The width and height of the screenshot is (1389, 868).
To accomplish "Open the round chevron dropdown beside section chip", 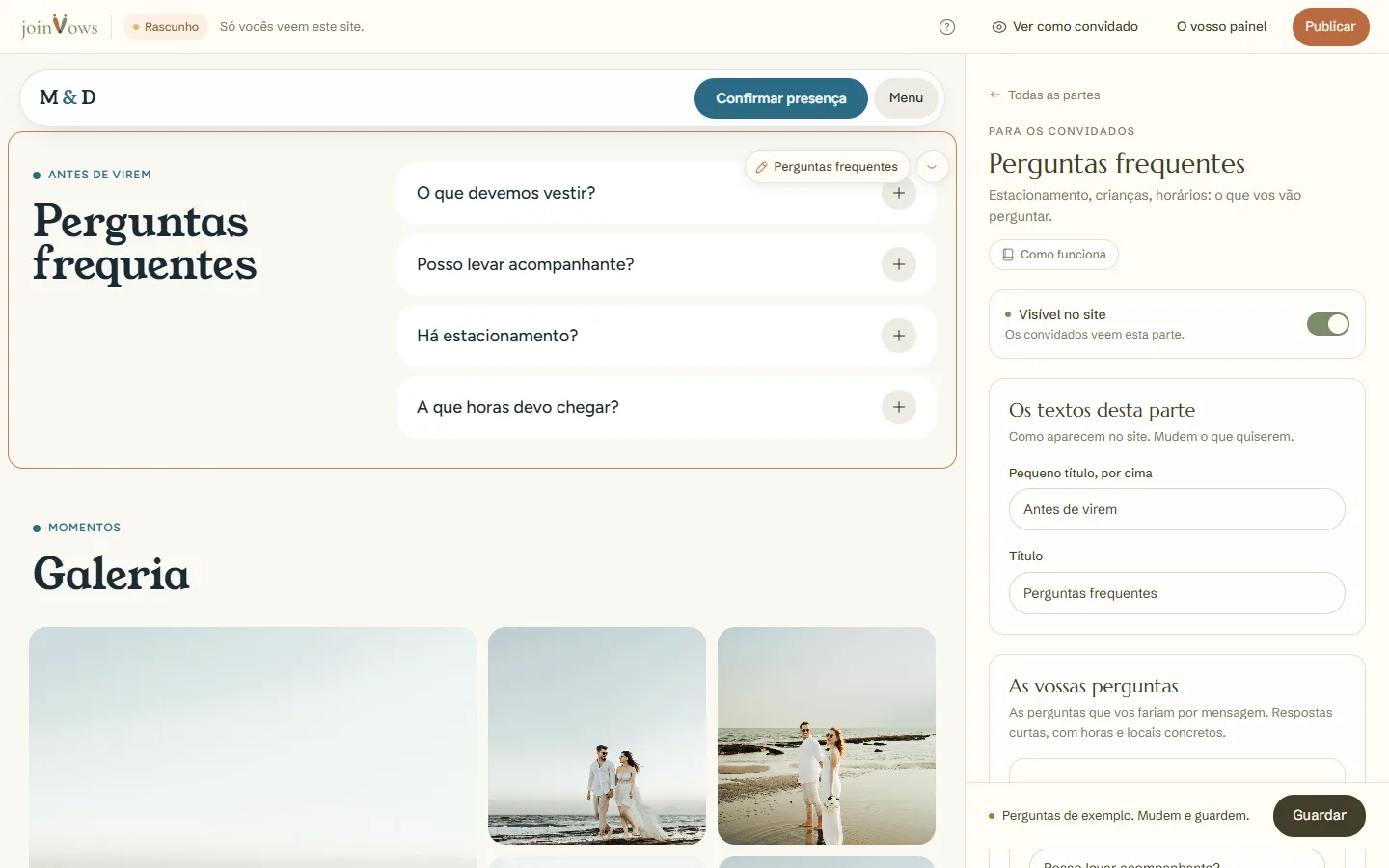I will (932, 167).
